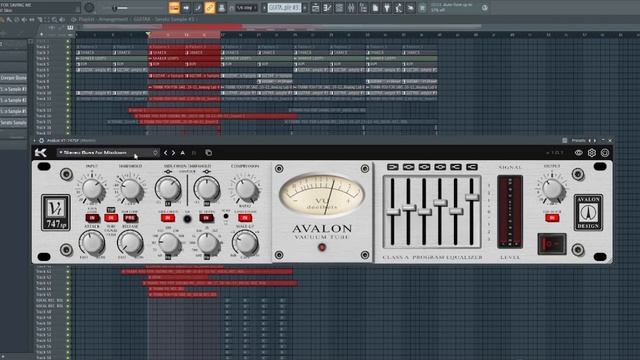Toggle the highlighted link icon in FL toolbar
Screen dimensions: 640x360
coord(209,8)
